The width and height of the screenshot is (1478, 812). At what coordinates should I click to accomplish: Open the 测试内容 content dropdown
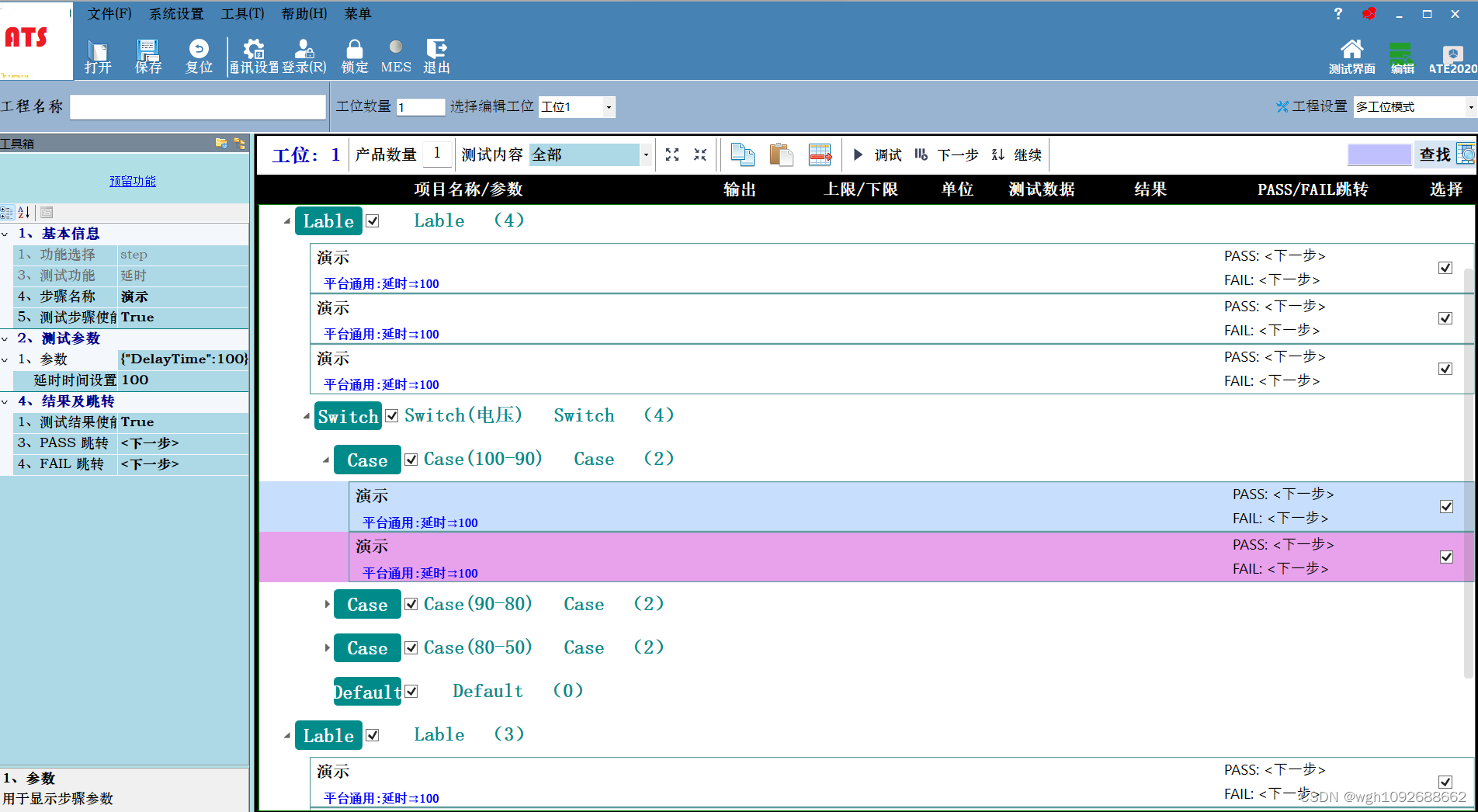pyautogui.click(x=645, y=154)
